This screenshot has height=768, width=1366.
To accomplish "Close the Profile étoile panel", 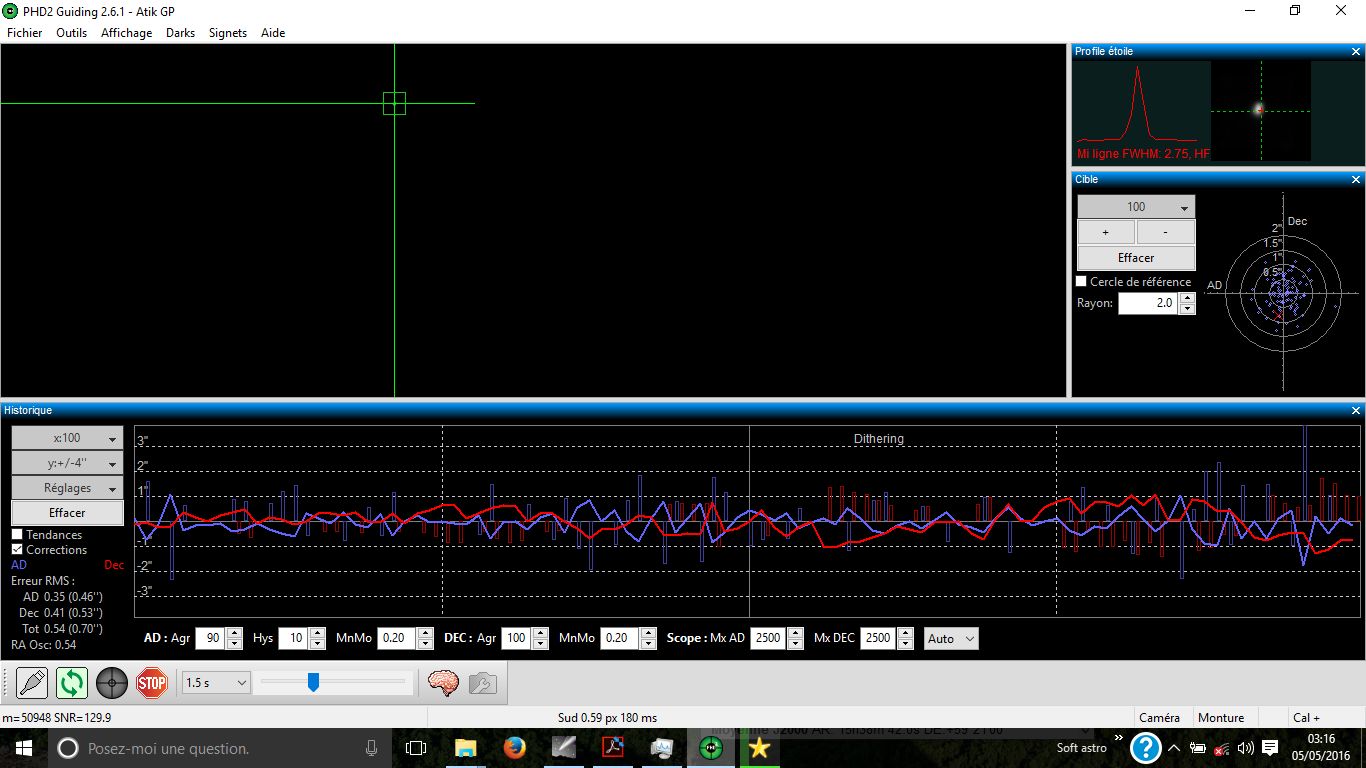I will pyautogui.click(x=1356, y=51).
